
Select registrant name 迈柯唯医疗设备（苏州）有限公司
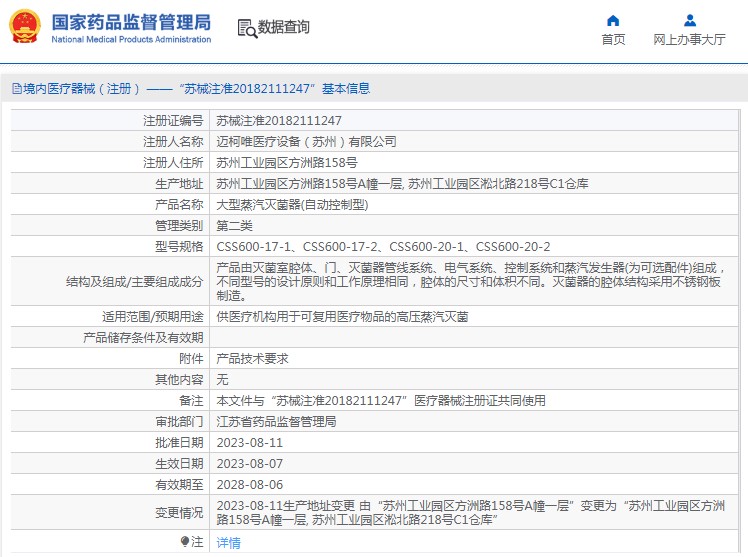point(306,142)
